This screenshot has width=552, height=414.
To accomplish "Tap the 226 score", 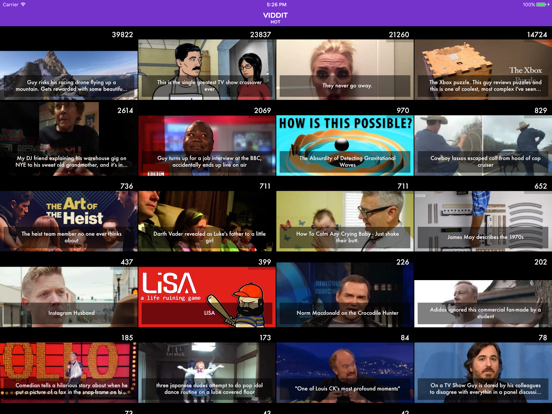I will click(x=403, y=262).
